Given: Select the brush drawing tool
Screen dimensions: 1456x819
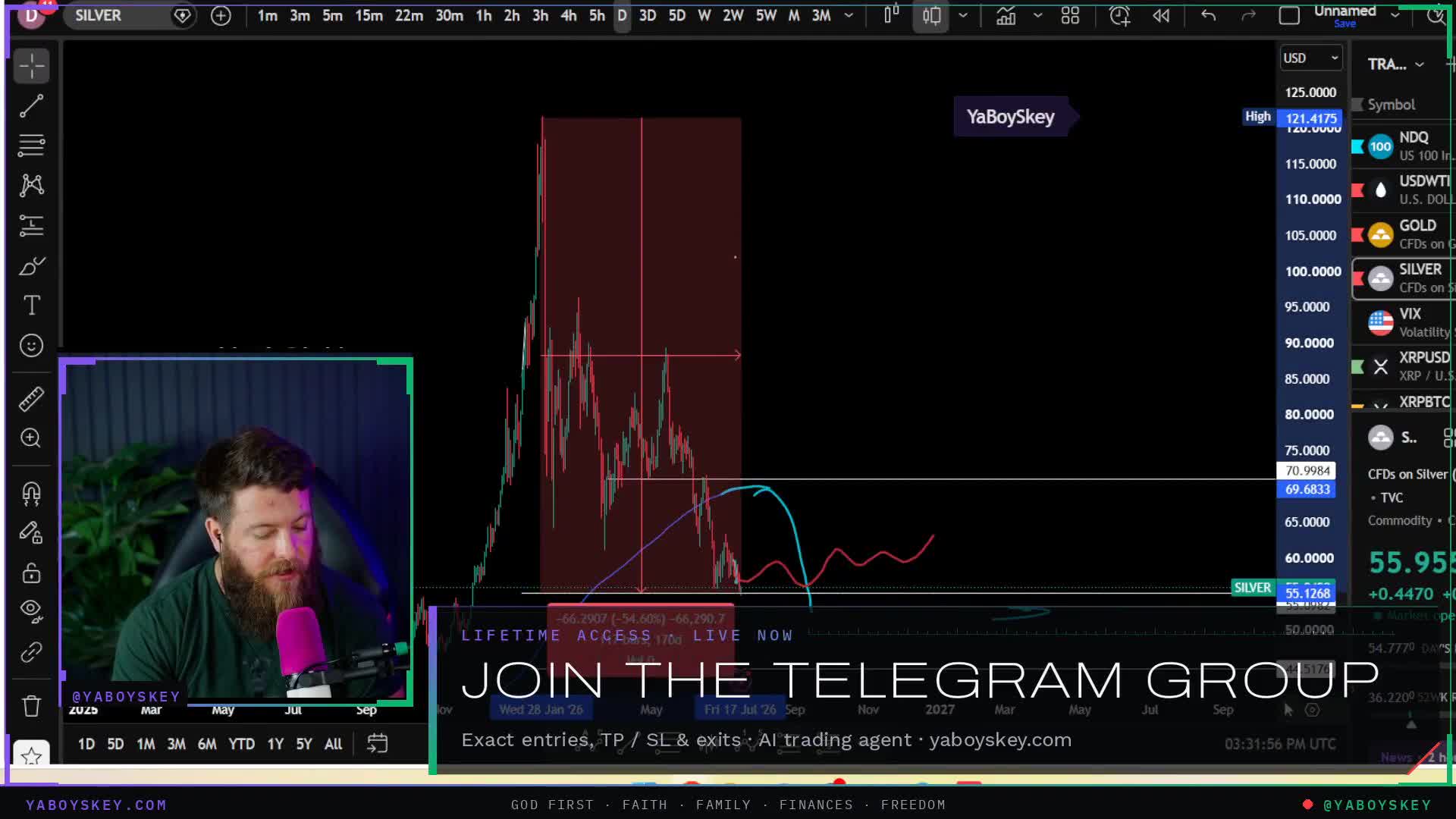Looking at the screenshot, I should tap(31, 266).
